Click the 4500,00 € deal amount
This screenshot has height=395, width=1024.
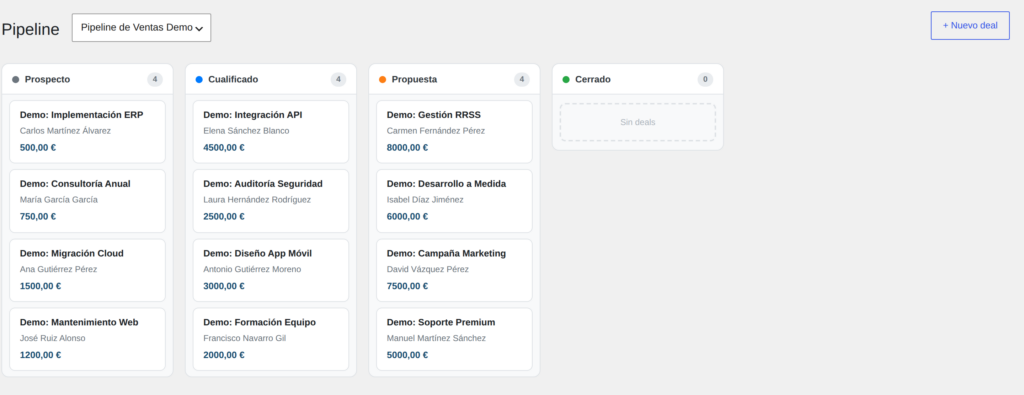224,148
